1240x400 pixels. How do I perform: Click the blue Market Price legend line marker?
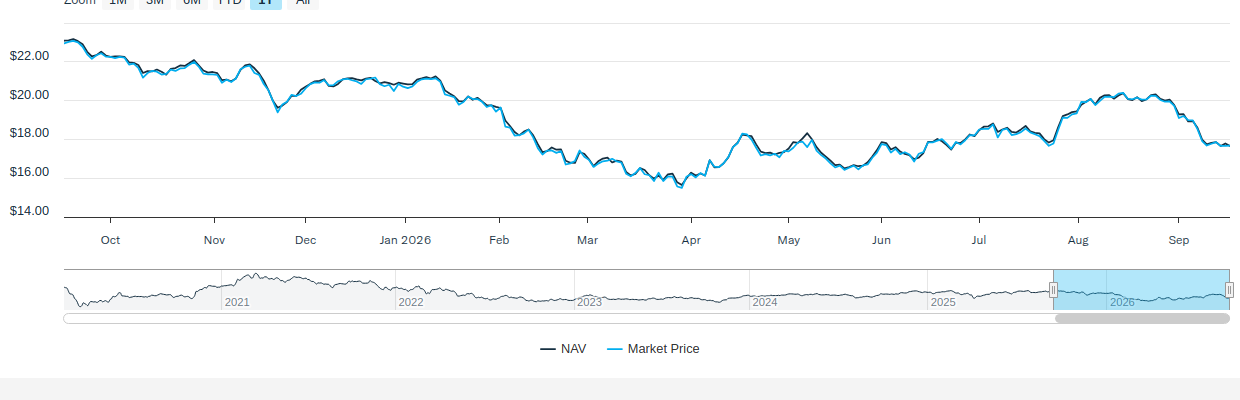pos(614,349)
